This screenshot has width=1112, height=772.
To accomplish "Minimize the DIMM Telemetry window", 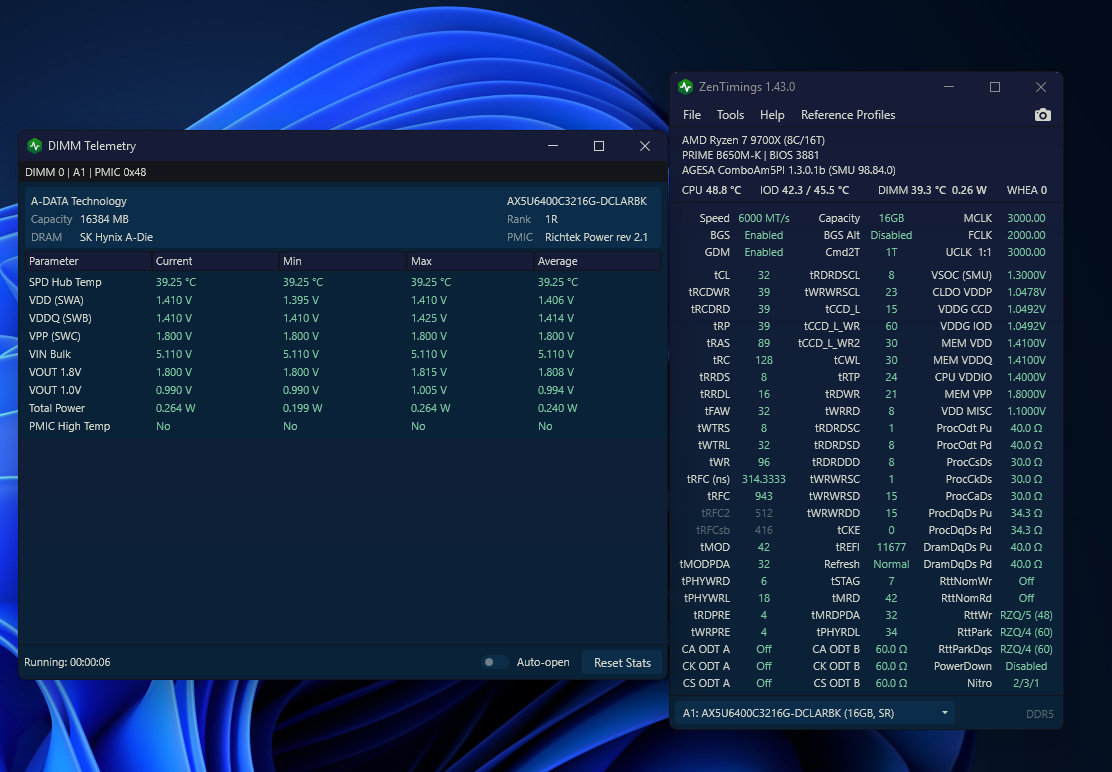I will pyautogui.click(x=553, y=145).
